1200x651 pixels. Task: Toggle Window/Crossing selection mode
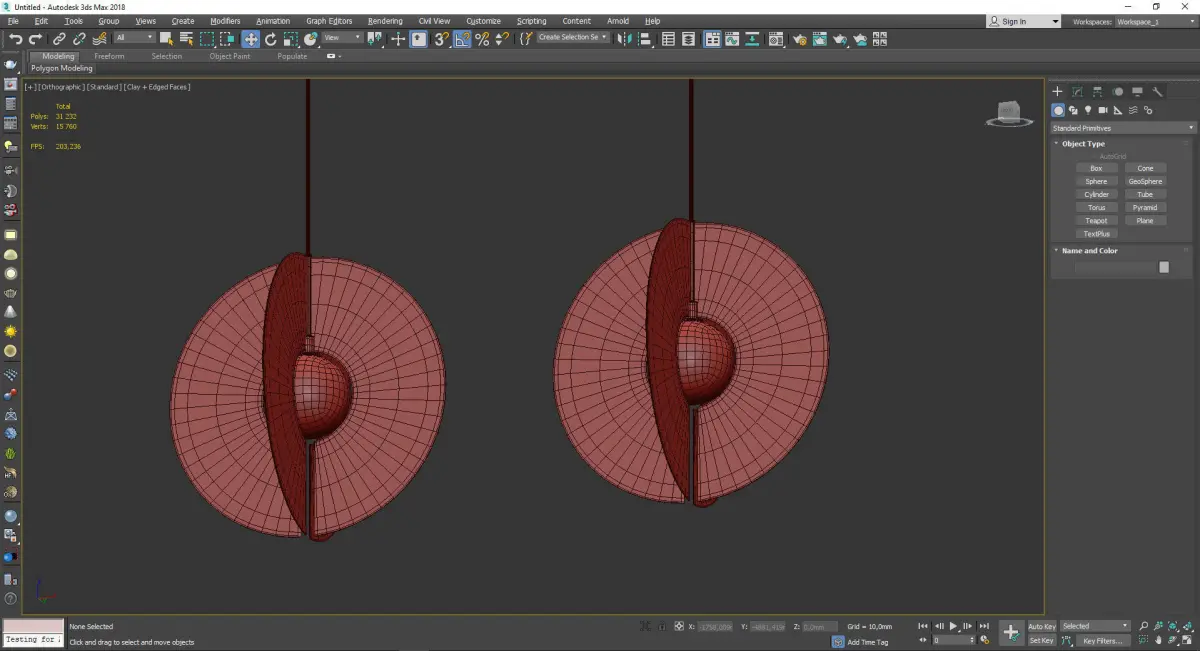pos(228,39)
